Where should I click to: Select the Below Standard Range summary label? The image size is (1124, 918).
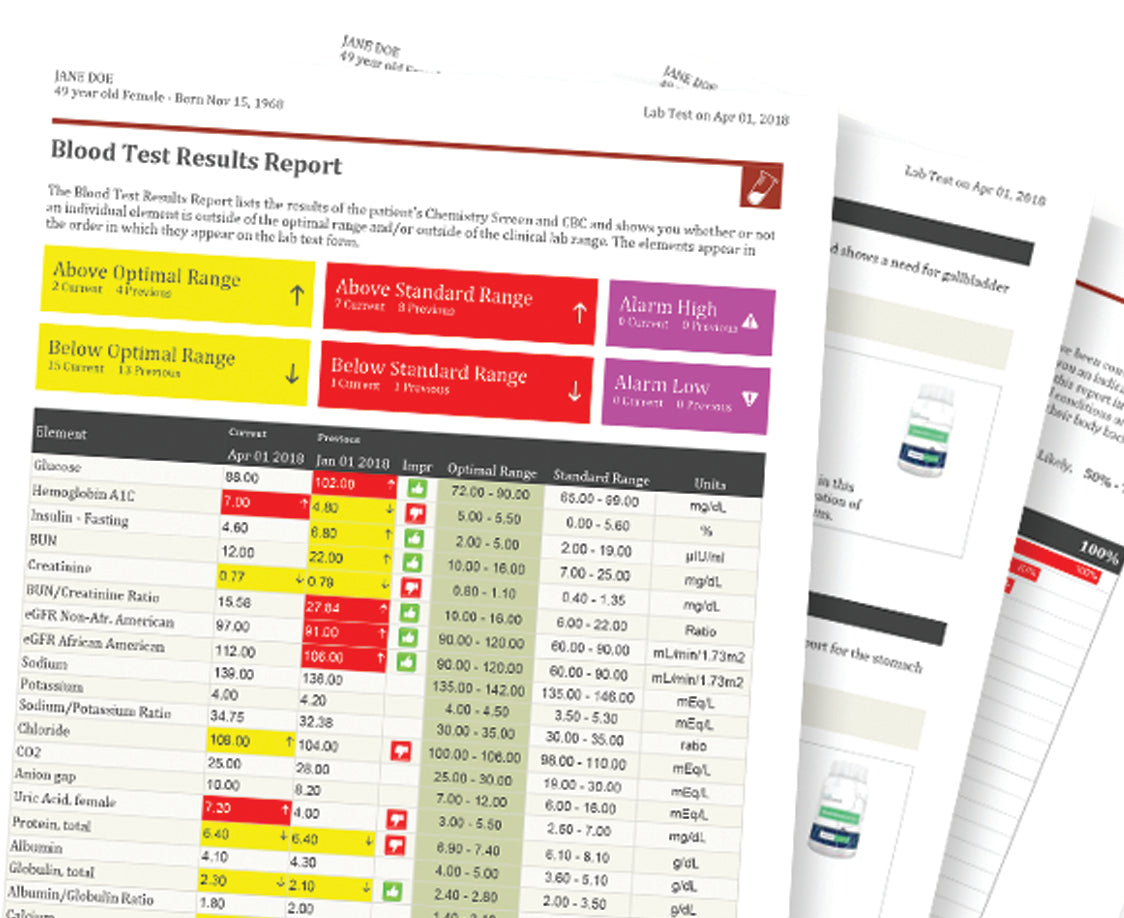429,370
